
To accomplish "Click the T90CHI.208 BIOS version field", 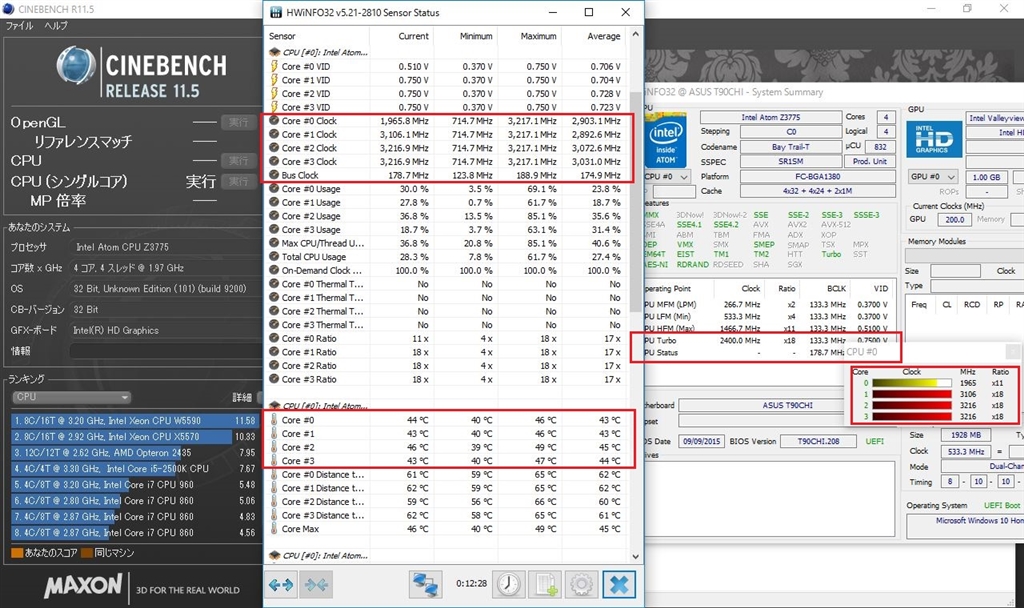I will [x=818, y=441].
